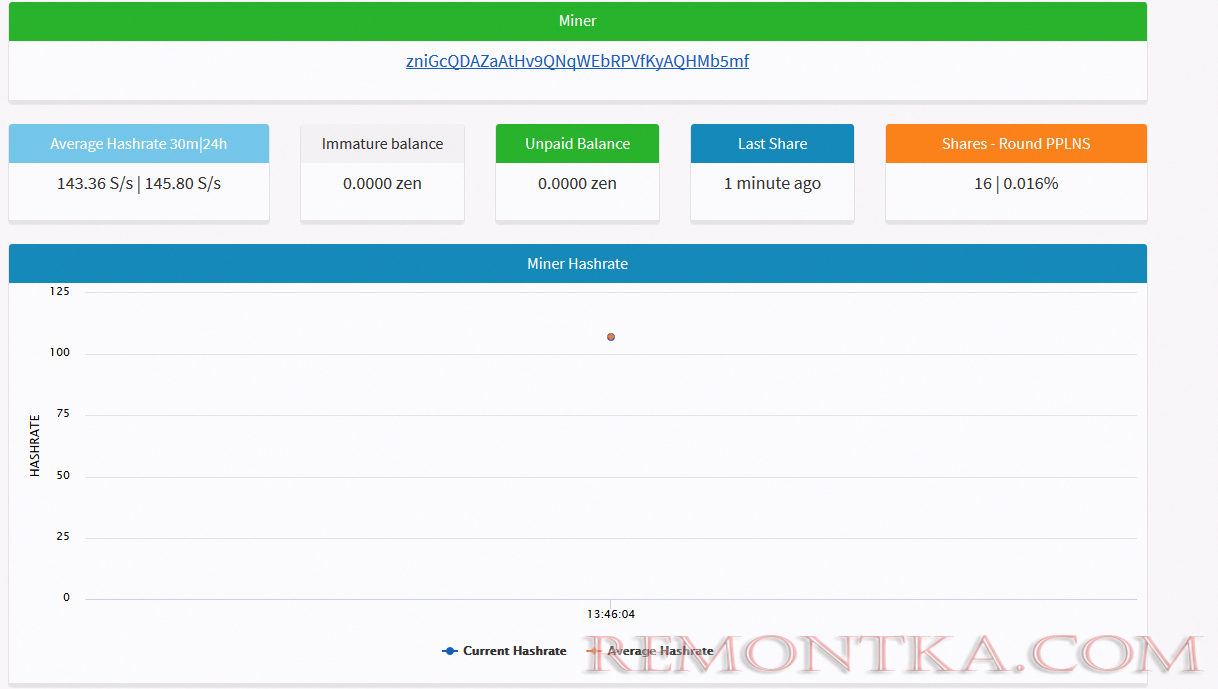Toggle the Average Hashrate legend series
1218x689 pixels.
pyautogui.click(x=660, y=651)
